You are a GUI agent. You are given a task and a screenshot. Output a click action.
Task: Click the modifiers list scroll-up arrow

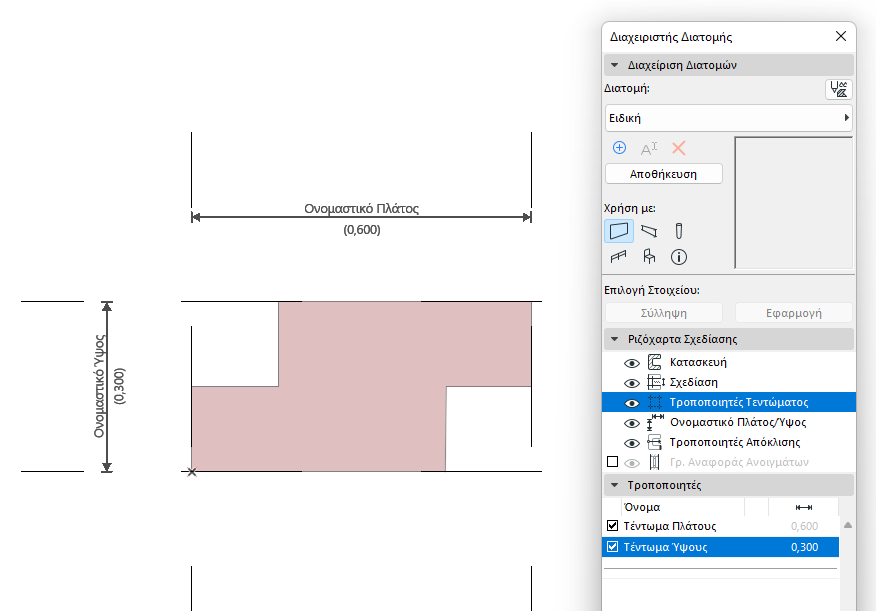pos(848,525)
